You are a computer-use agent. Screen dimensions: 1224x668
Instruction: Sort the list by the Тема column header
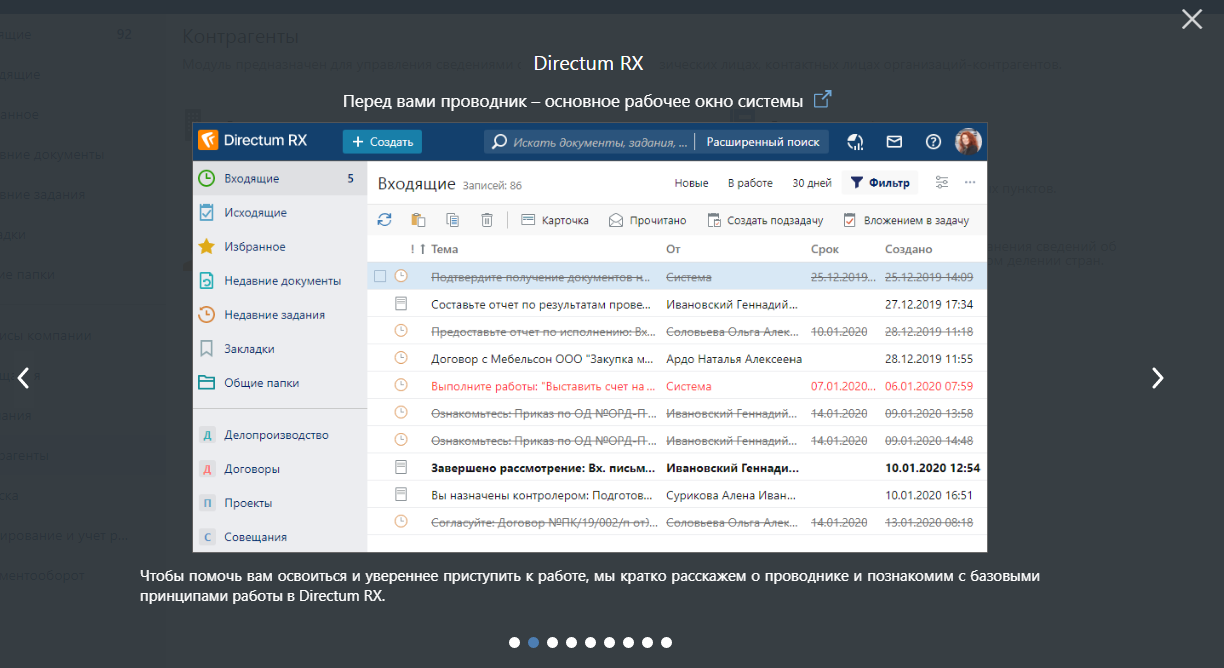point(445,249)
